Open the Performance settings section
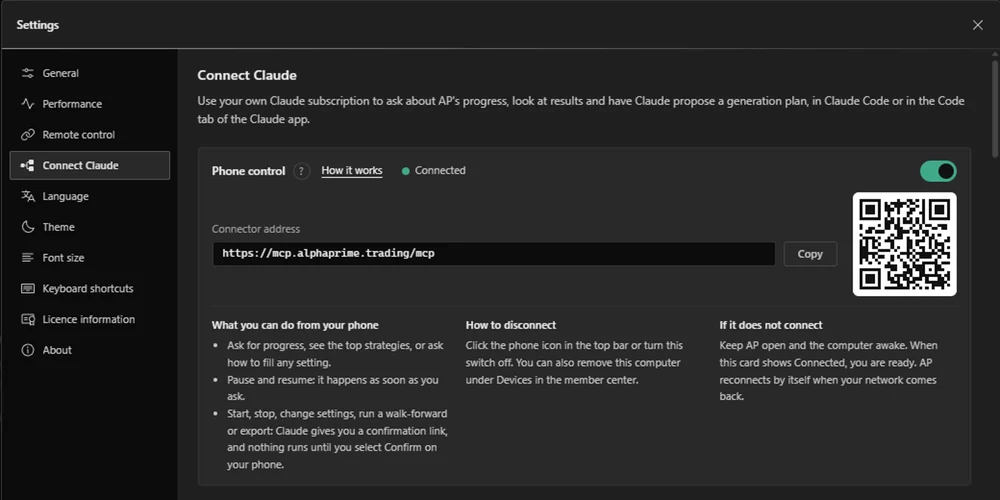This screenshot has height=500, width=1000. coord(90,104)
